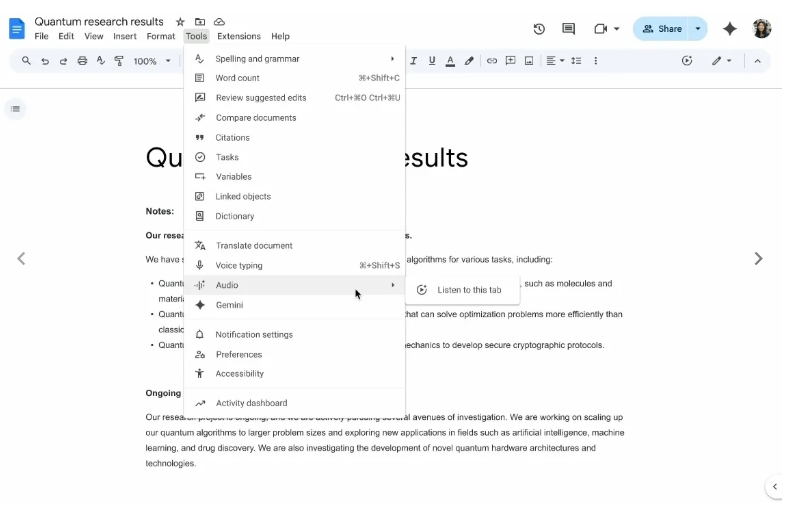Viewport: 798px width, 519px height.
Task: Open Notification settings
Action: [295, 335]
